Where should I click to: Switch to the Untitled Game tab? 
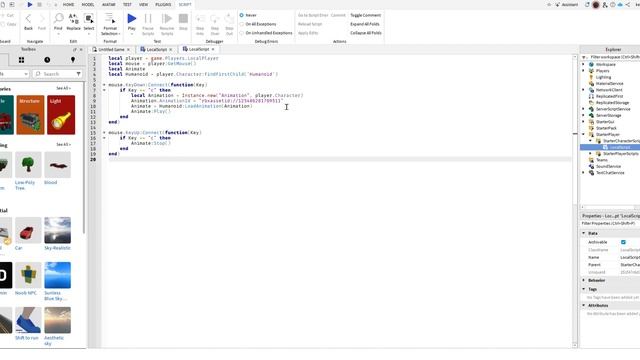(x=111, y=49)
